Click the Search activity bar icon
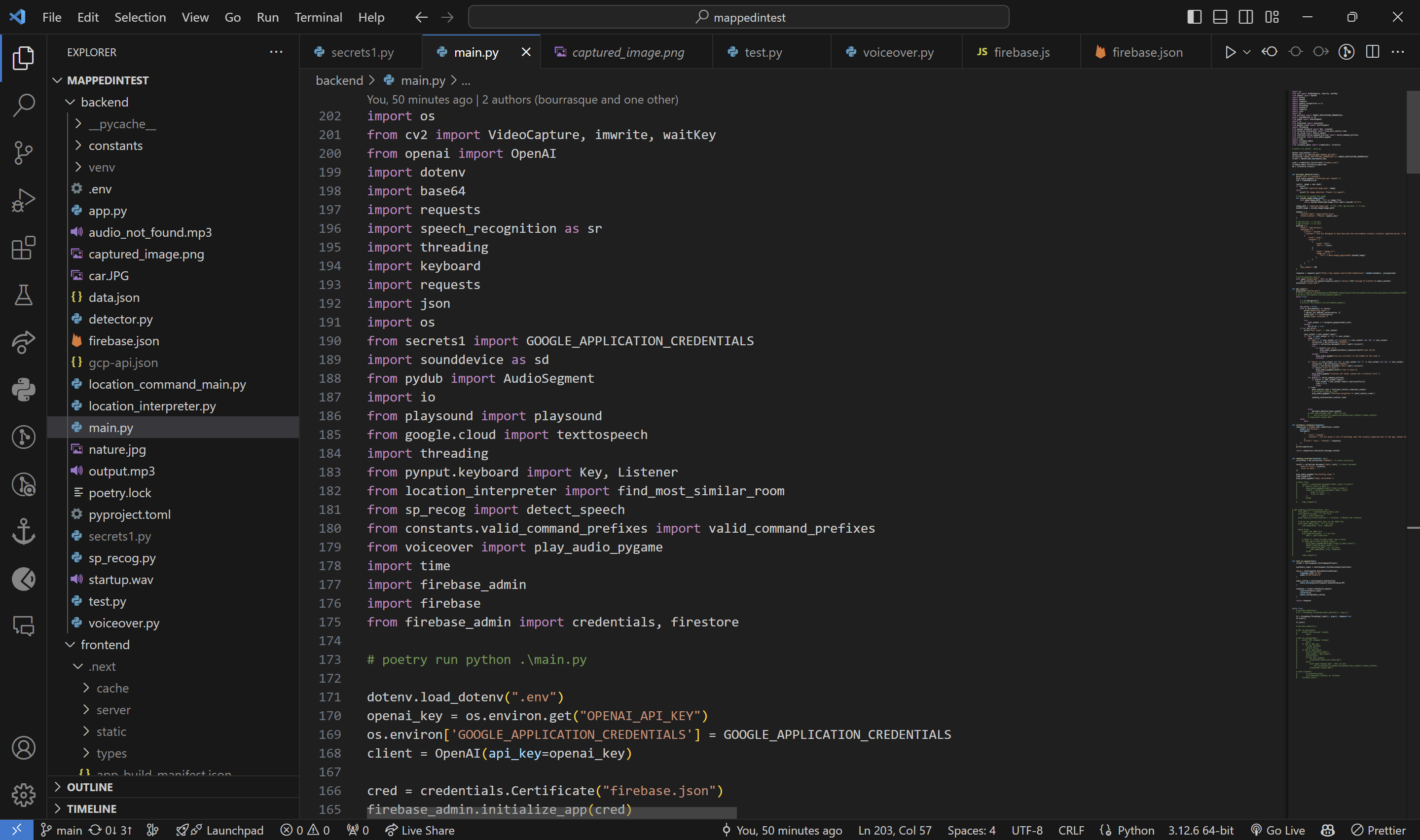 click(23, 105)
